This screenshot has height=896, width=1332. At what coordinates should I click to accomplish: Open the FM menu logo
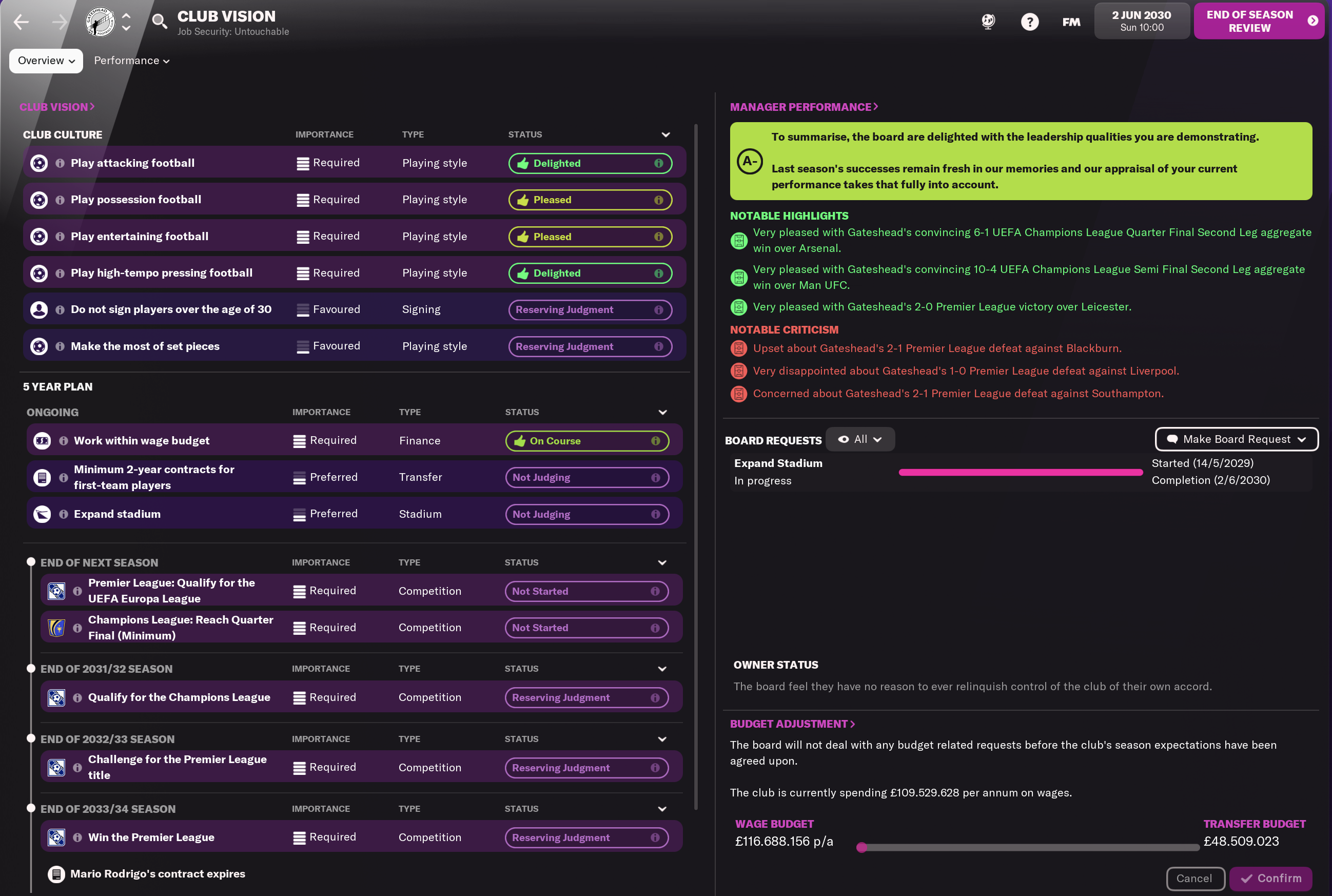[1071, 22]
